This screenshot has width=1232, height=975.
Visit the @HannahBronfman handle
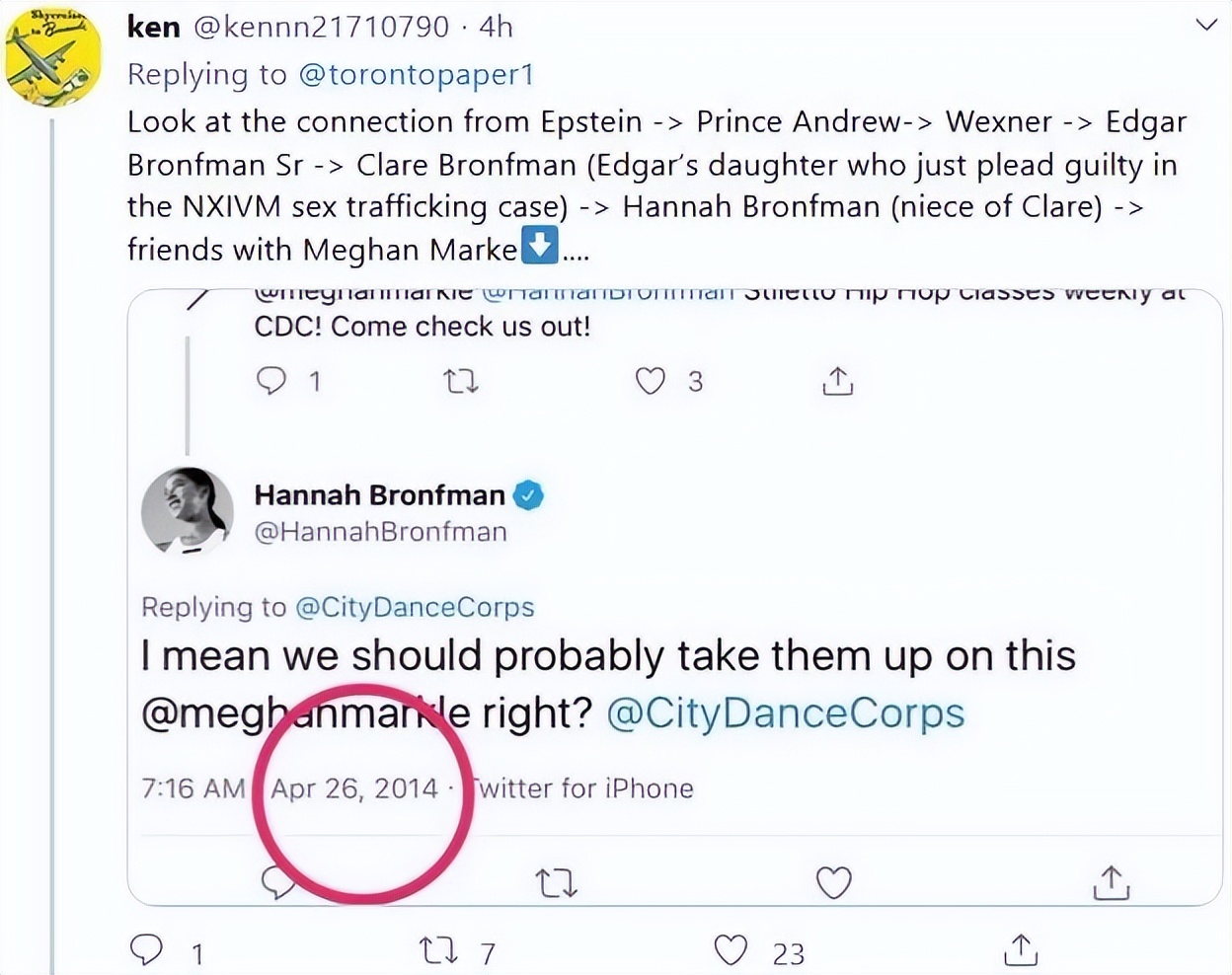[x=381, y=532]
